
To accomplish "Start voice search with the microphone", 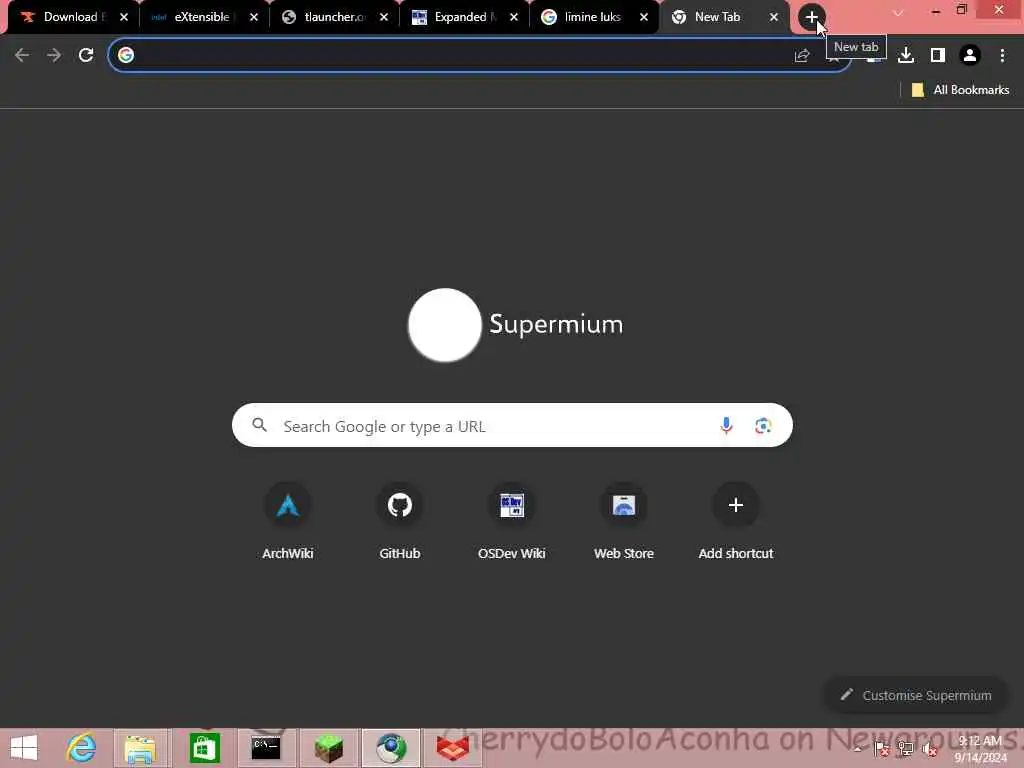I will (x=726, y=426).
